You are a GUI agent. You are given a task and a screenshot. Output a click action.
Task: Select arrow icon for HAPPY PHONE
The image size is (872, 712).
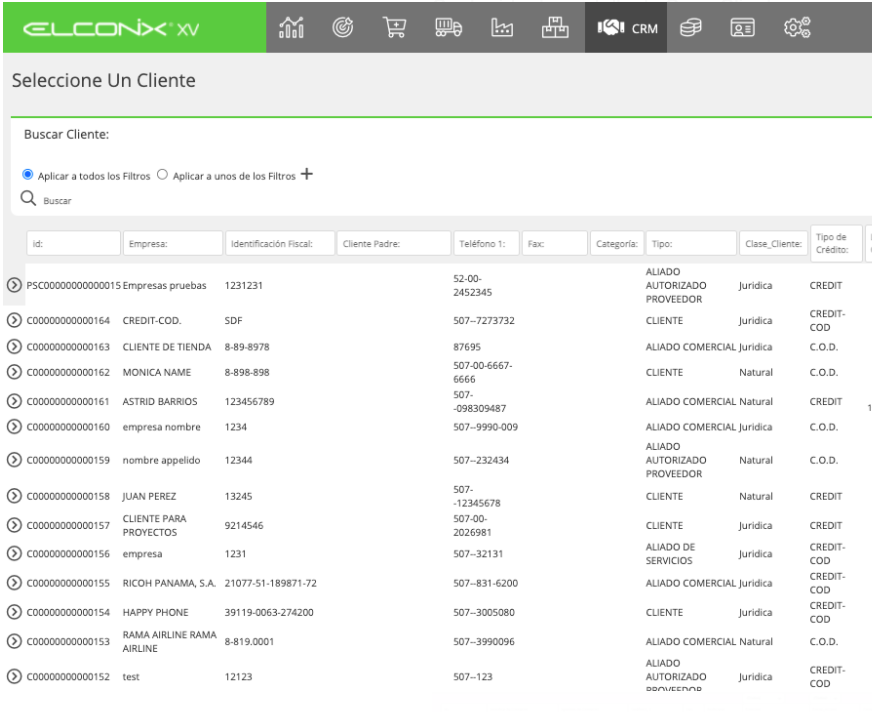click(14, 612)
